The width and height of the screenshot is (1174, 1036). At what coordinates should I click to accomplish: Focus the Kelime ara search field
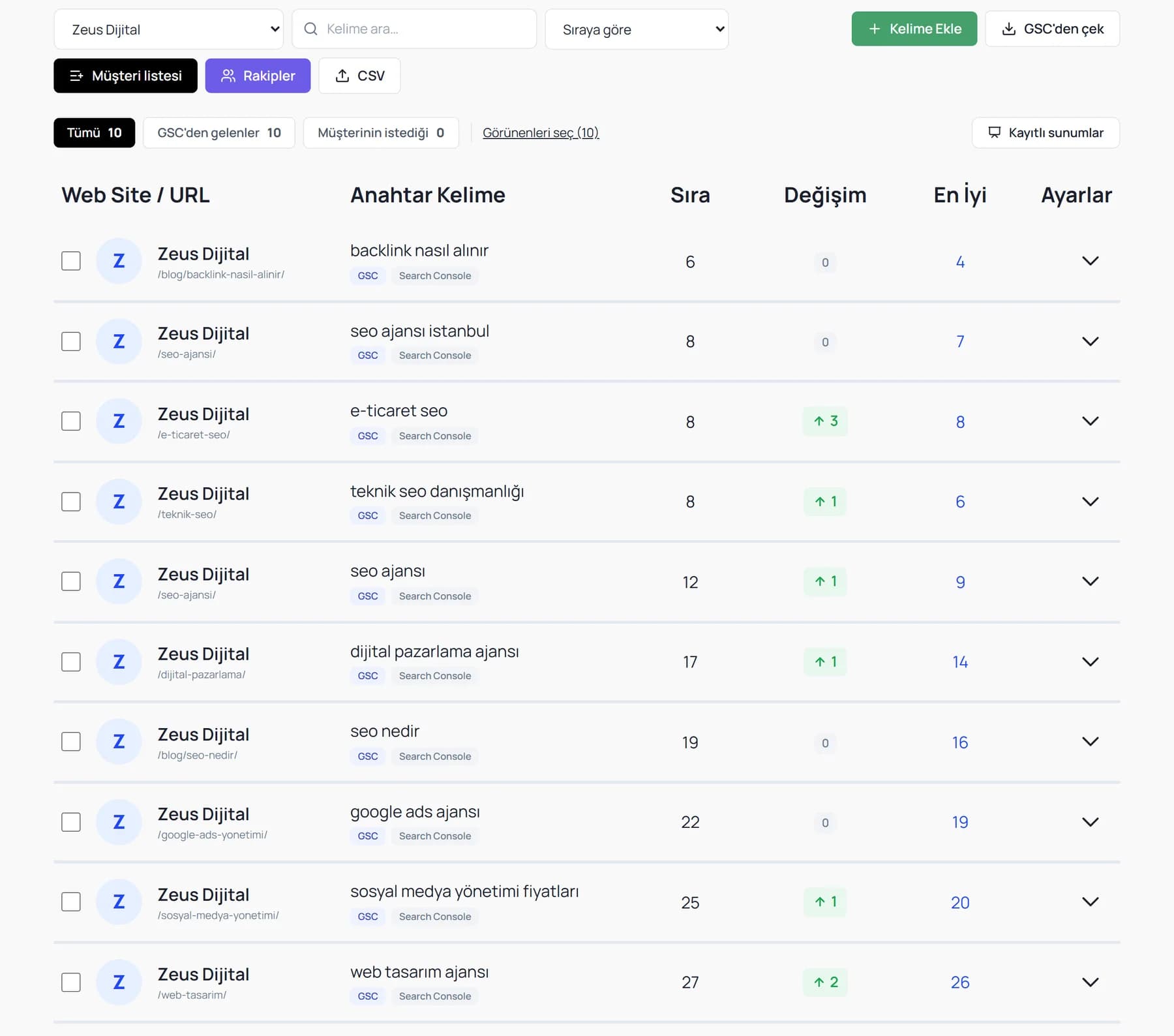414,29
